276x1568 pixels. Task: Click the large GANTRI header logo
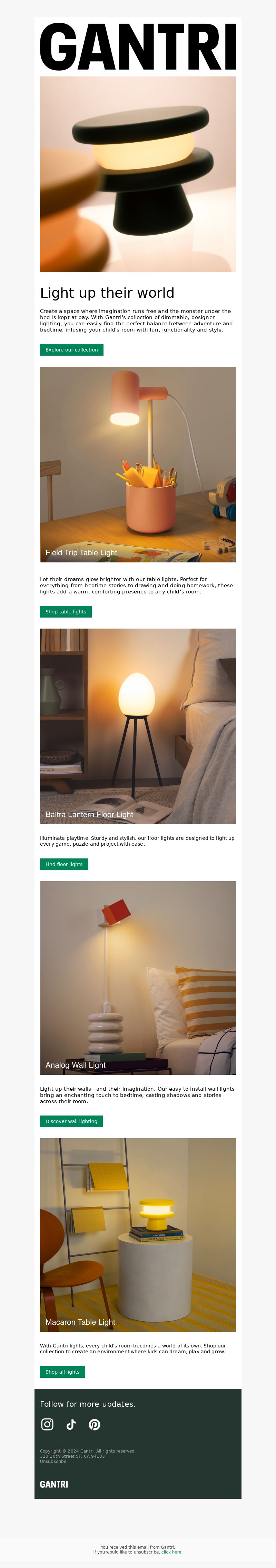coord(138,47)
